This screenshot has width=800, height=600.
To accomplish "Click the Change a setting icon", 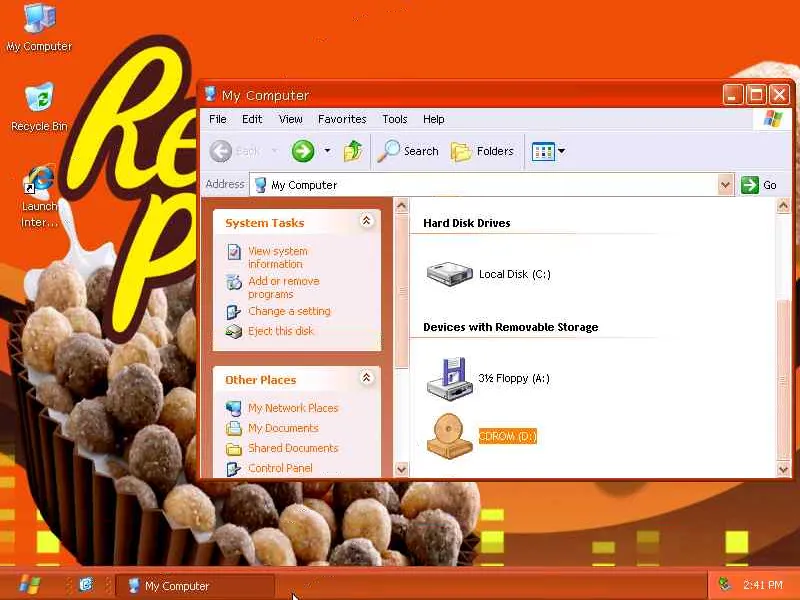I will (x=234, y=312).
